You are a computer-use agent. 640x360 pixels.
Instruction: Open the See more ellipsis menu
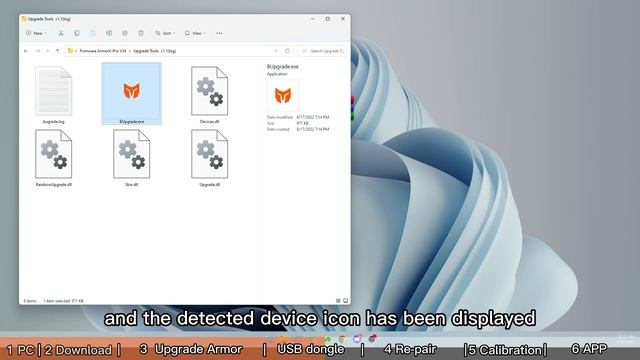pos(219,33)
